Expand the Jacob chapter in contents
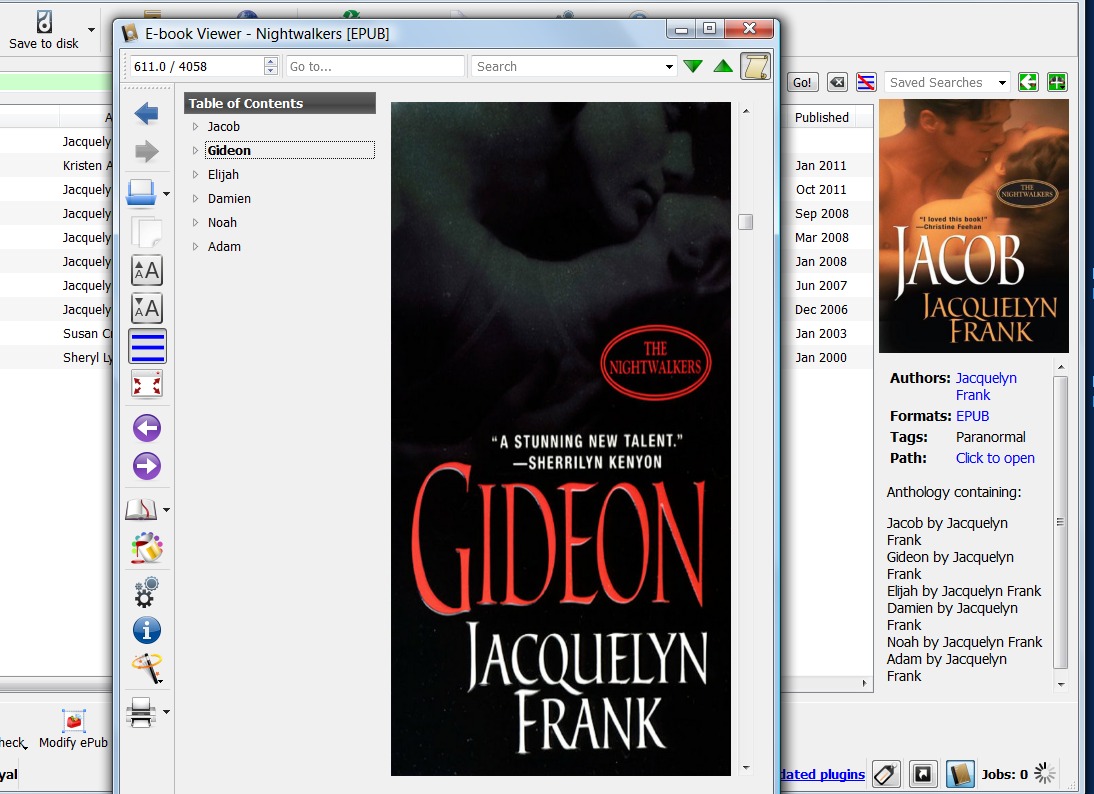Viewport: 1094px width, 794px height. point(195,126)
